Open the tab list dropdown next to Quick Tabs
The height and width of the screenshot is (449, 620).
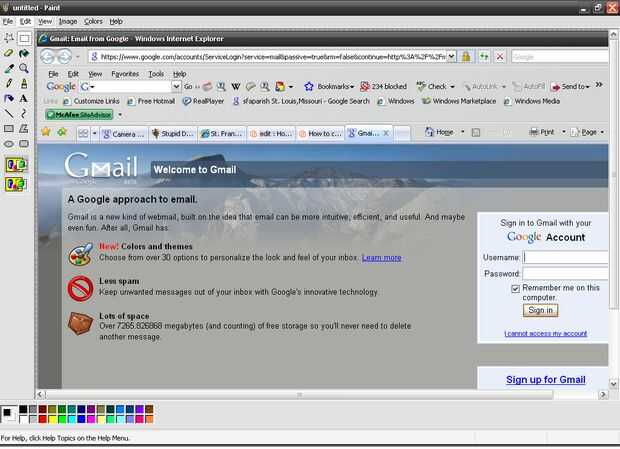[x=95, y=134]
